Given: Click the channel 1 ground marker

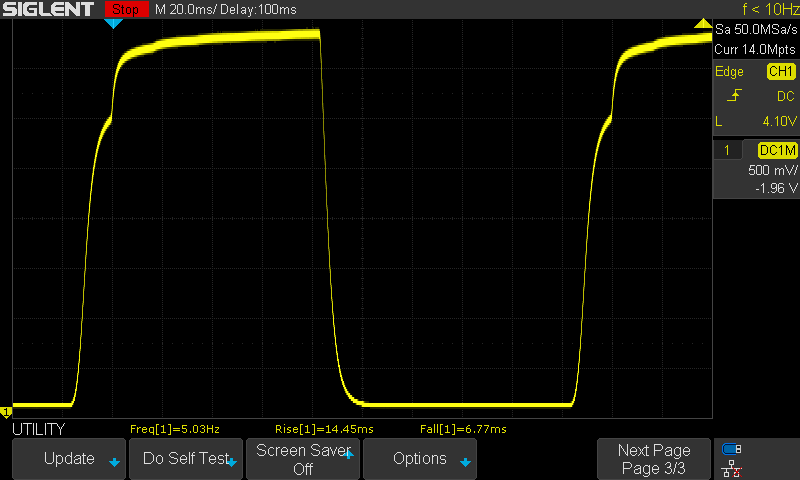Looking at the screenshot, I should (x=6, y=412).
